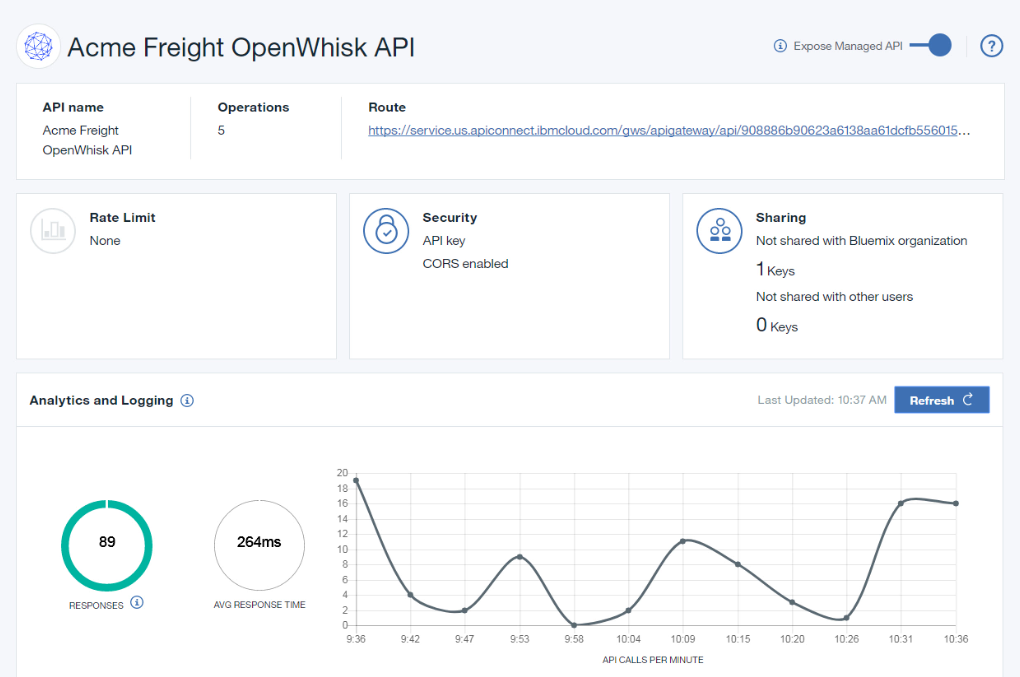
Task: Click the 10:31 data point on chart
Action: pyautogui.click(x=901, y=503)
